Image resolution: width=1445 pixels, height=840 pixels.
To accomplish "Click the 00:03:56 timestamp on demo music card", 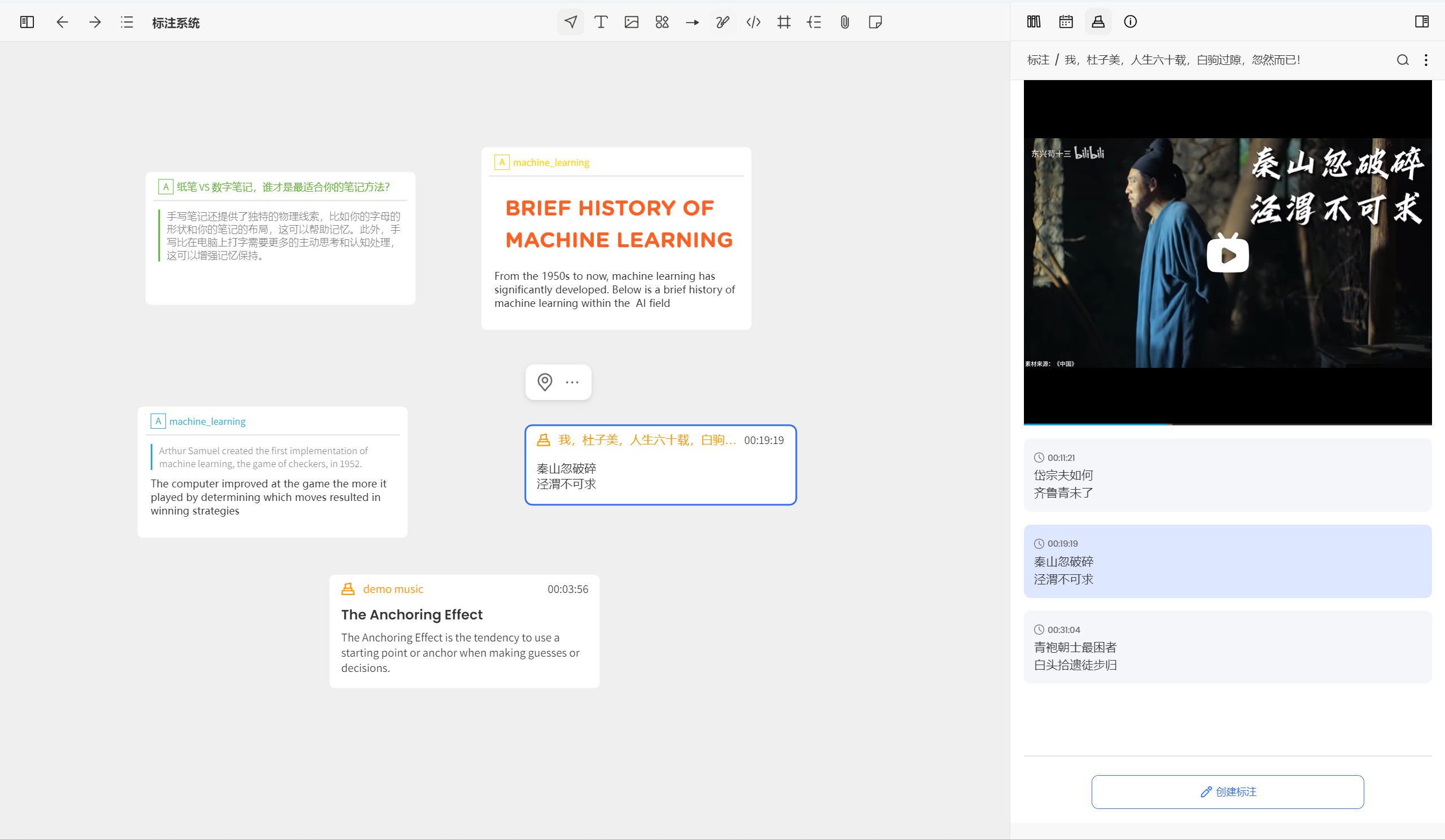I will (x=568, y=589).
